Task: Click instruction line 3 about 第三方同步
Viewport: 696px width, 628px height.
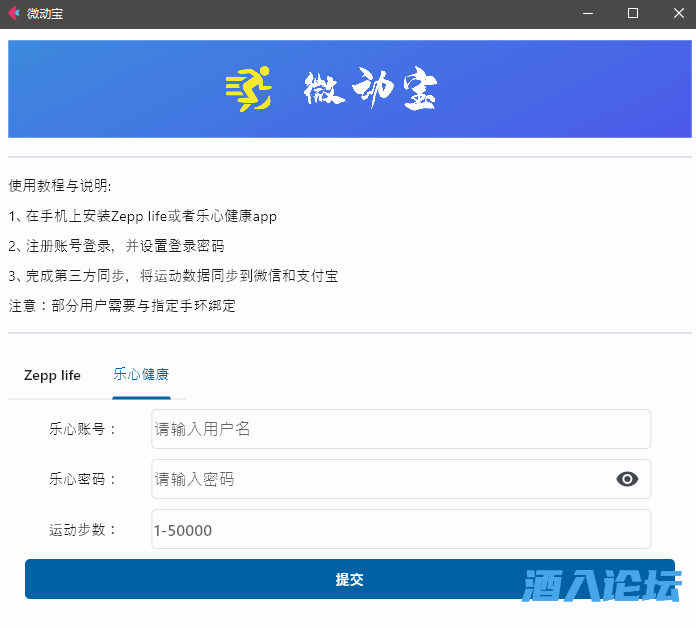Action: (173, 276)
